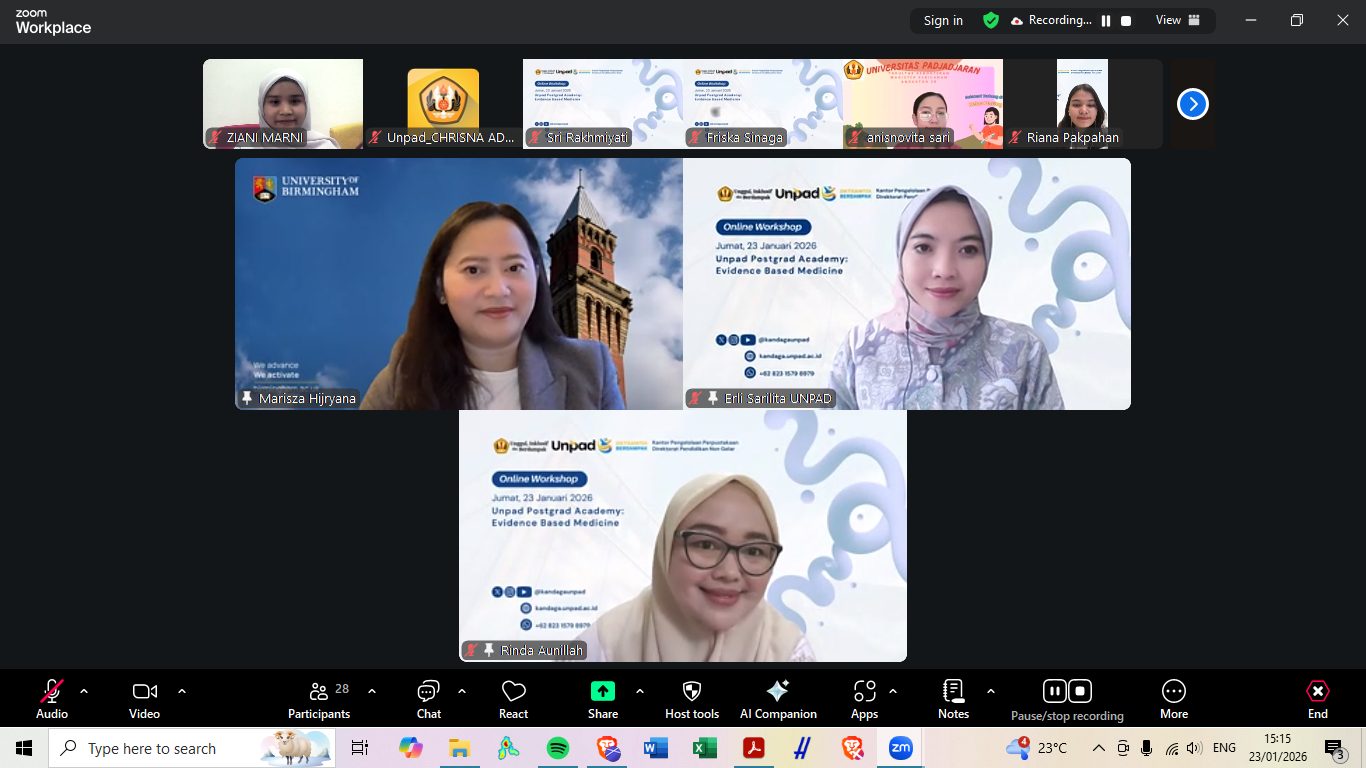Select Friska Sinaga's thumbnail
The image size is (1366, 768).
(763, 104)
